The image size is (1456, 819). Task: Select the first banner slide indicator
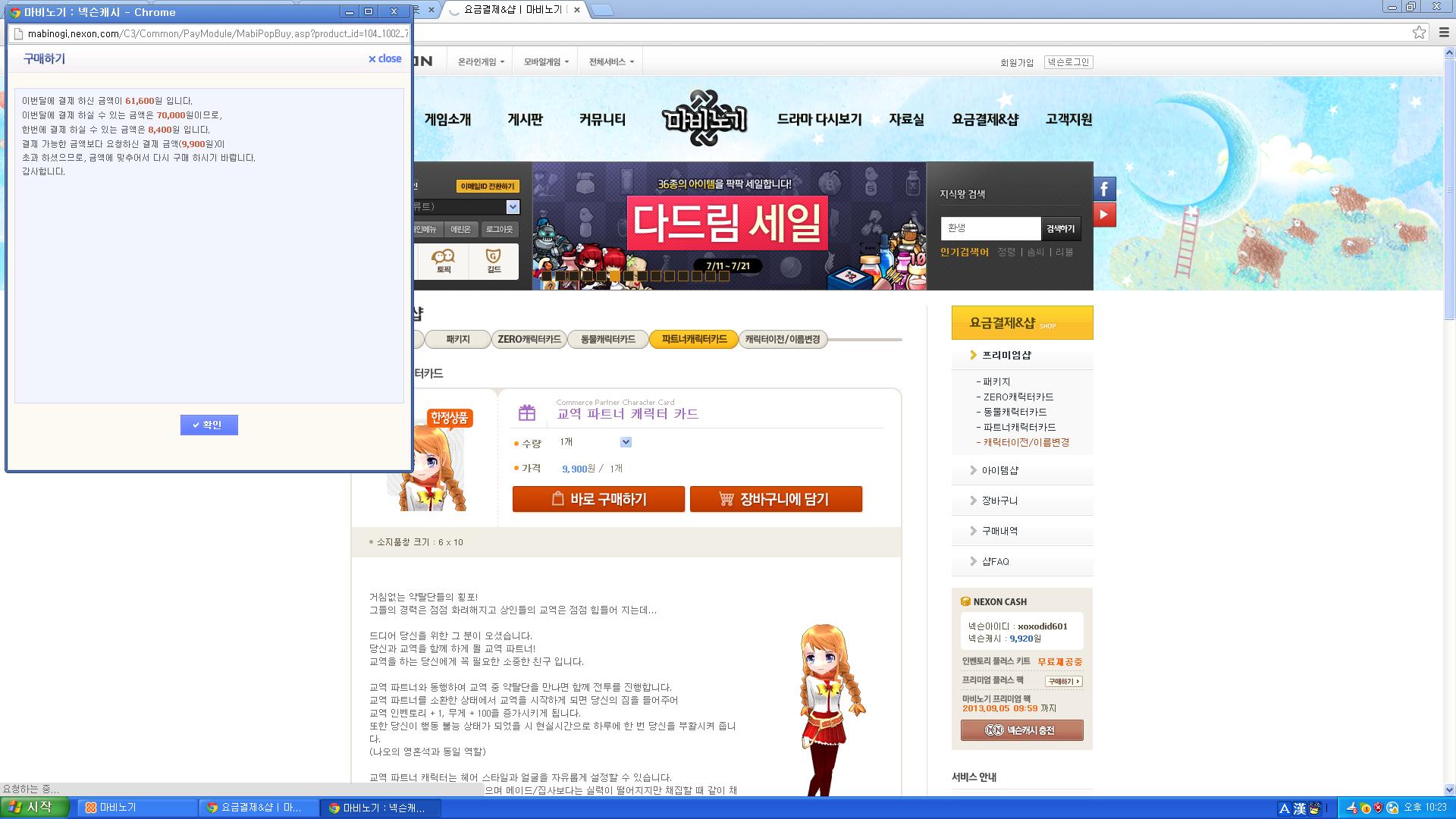tap(546, 277)
